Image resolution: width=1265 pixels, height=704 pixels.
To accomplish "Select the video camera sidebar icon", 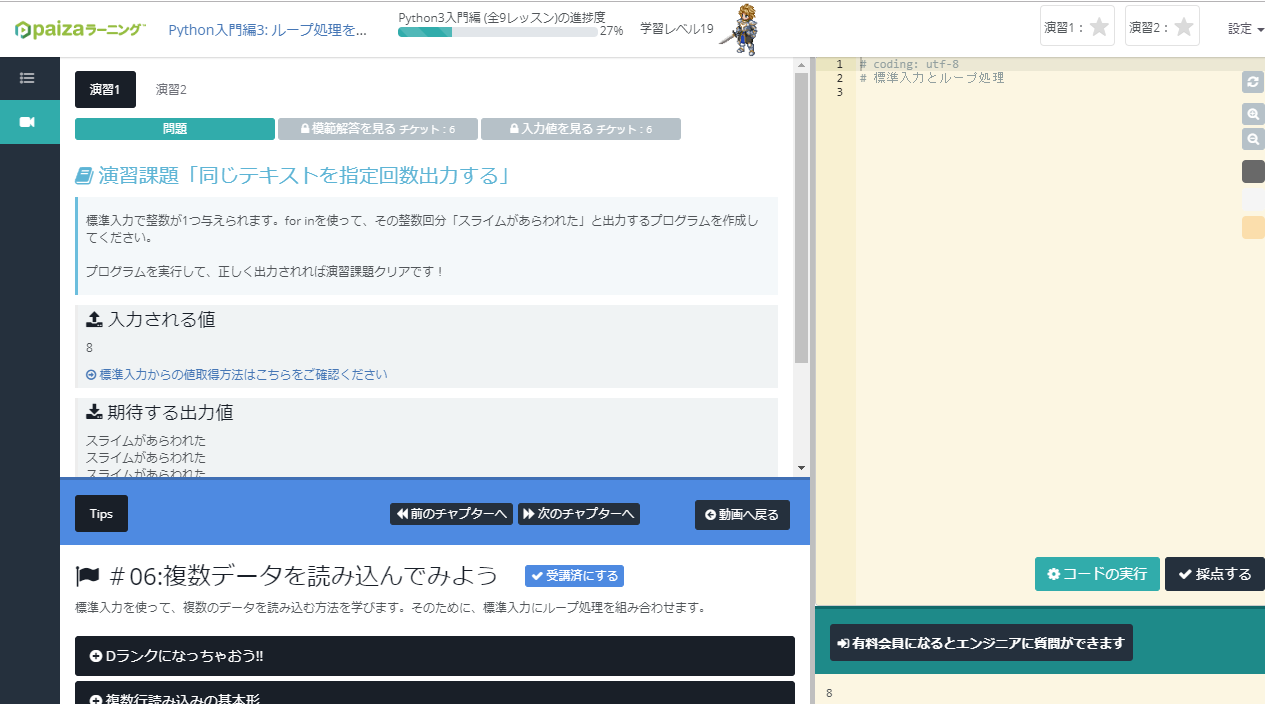I will click(x=27, y=122).
